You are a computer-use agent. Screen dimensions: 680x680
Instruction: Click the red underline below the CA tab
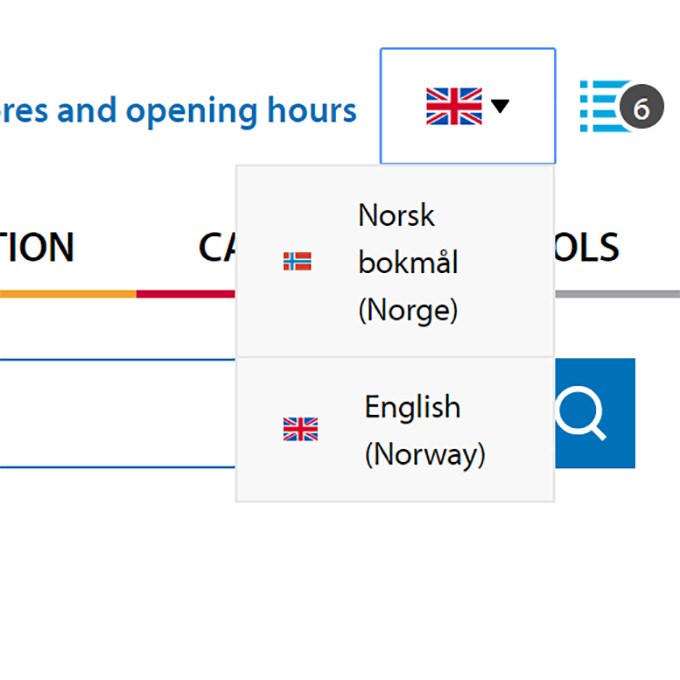pos(185,294)
